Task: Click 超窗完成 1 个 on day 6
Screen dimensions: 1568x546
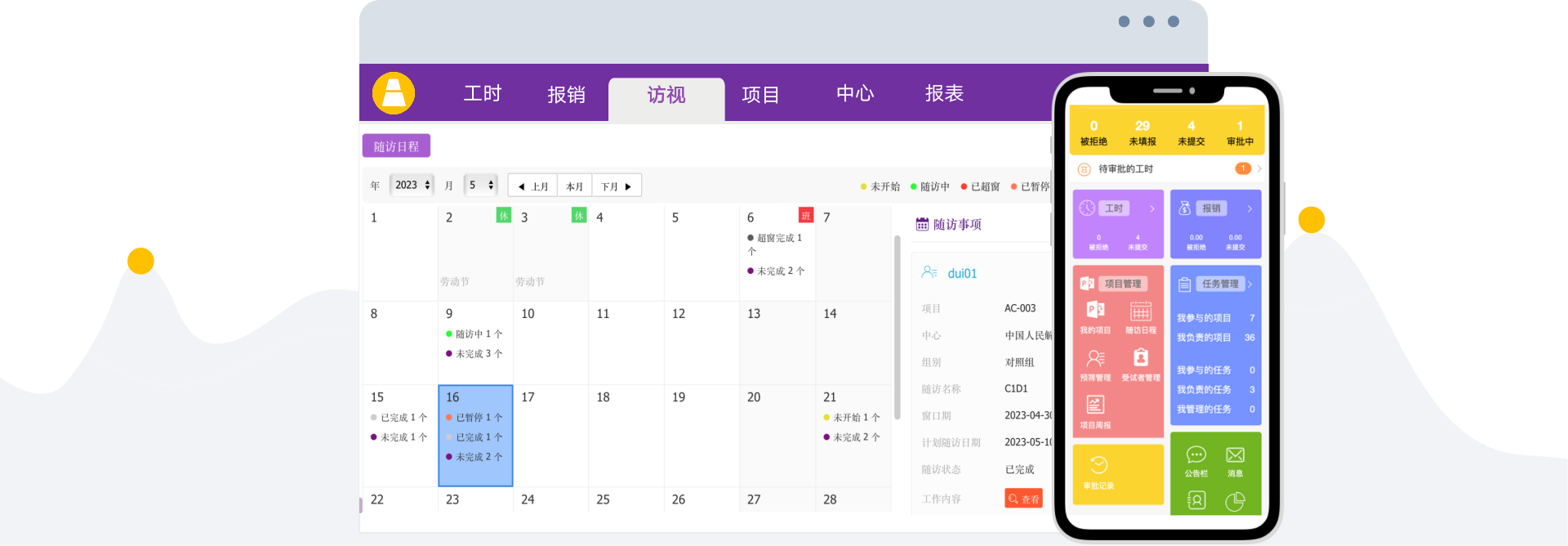Action: (775, 244)
